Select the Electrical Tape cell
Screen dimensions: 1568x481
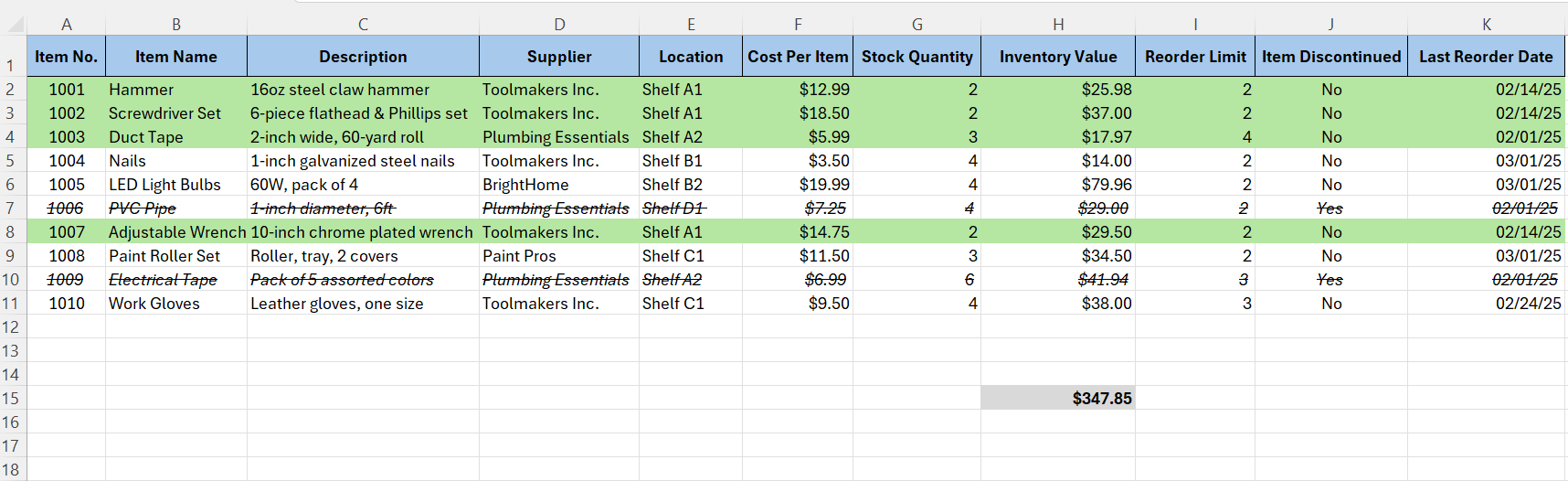point(175,280)
